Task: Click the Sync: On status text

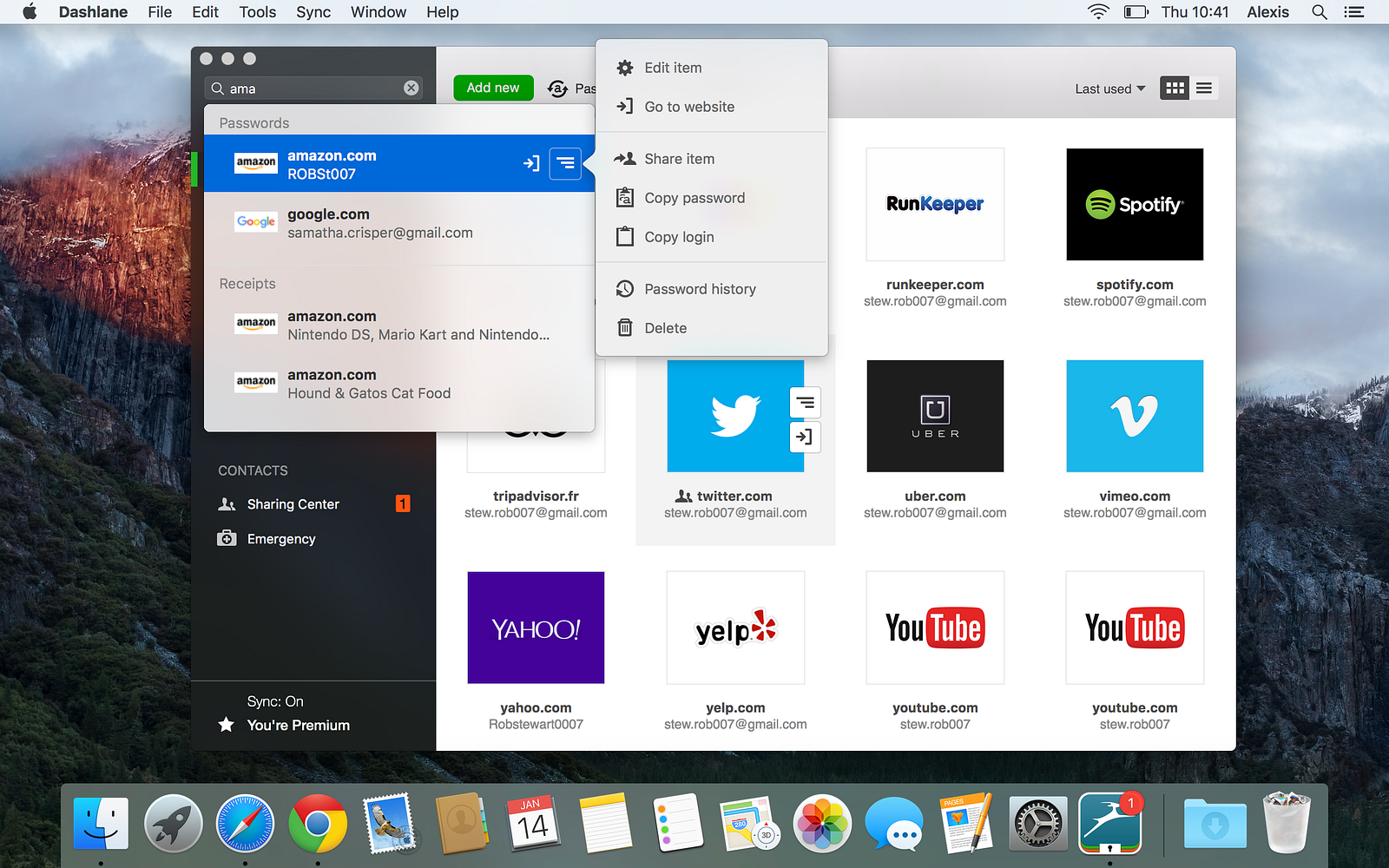Action: [275, 701]
